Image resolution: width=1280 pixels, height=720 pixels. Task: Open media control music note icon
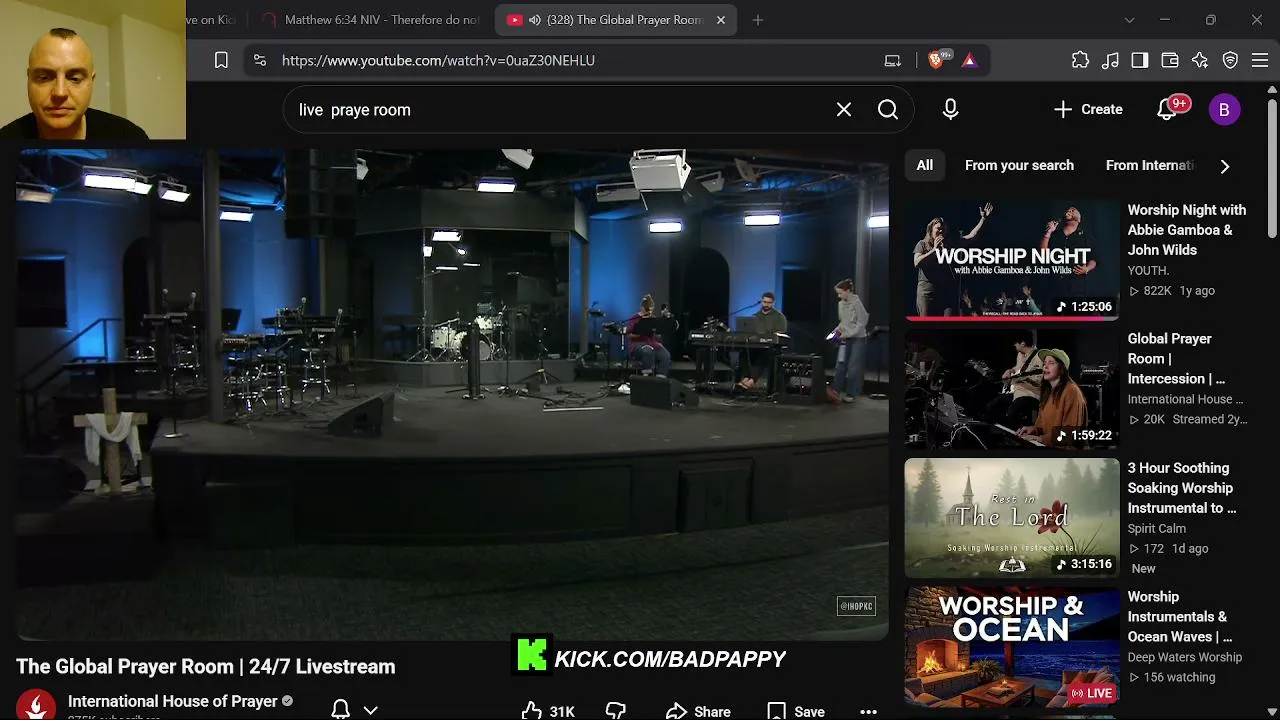pyautogui.click(x=1110, y=60)
